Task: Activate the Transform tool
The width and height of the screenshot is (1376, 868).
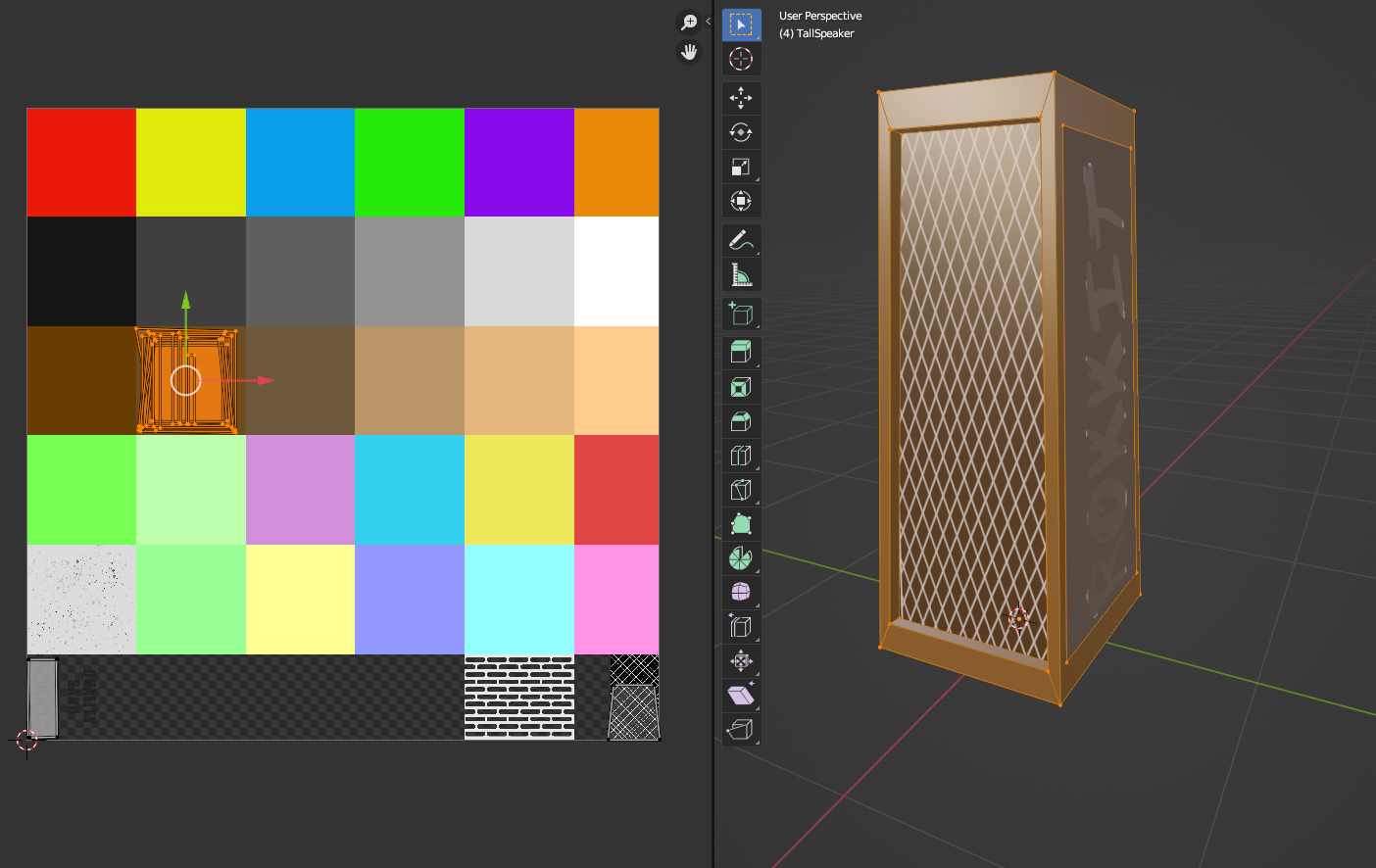Action: 741,201
